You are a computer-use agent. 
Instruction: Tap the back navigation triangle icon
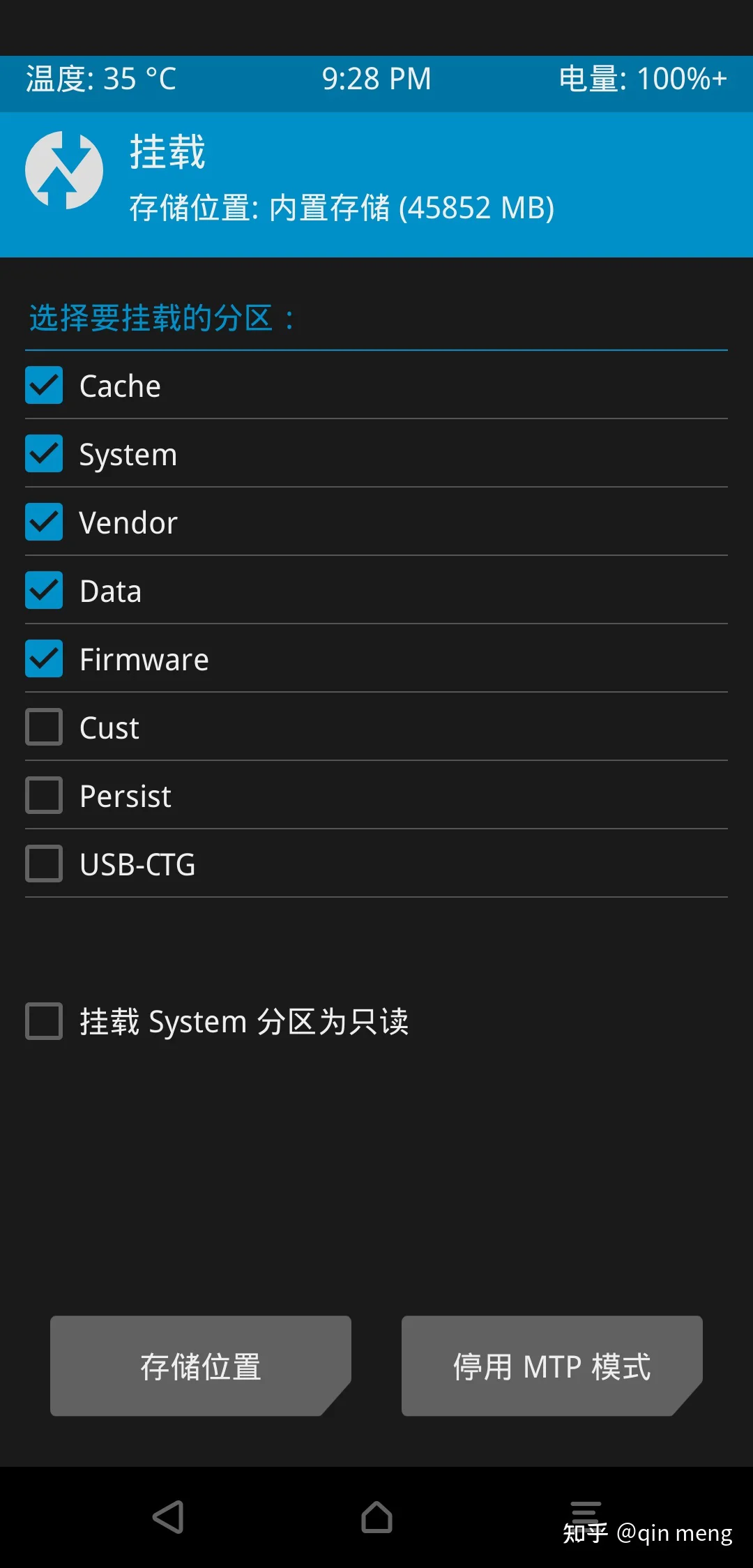tap(168, 1517)
